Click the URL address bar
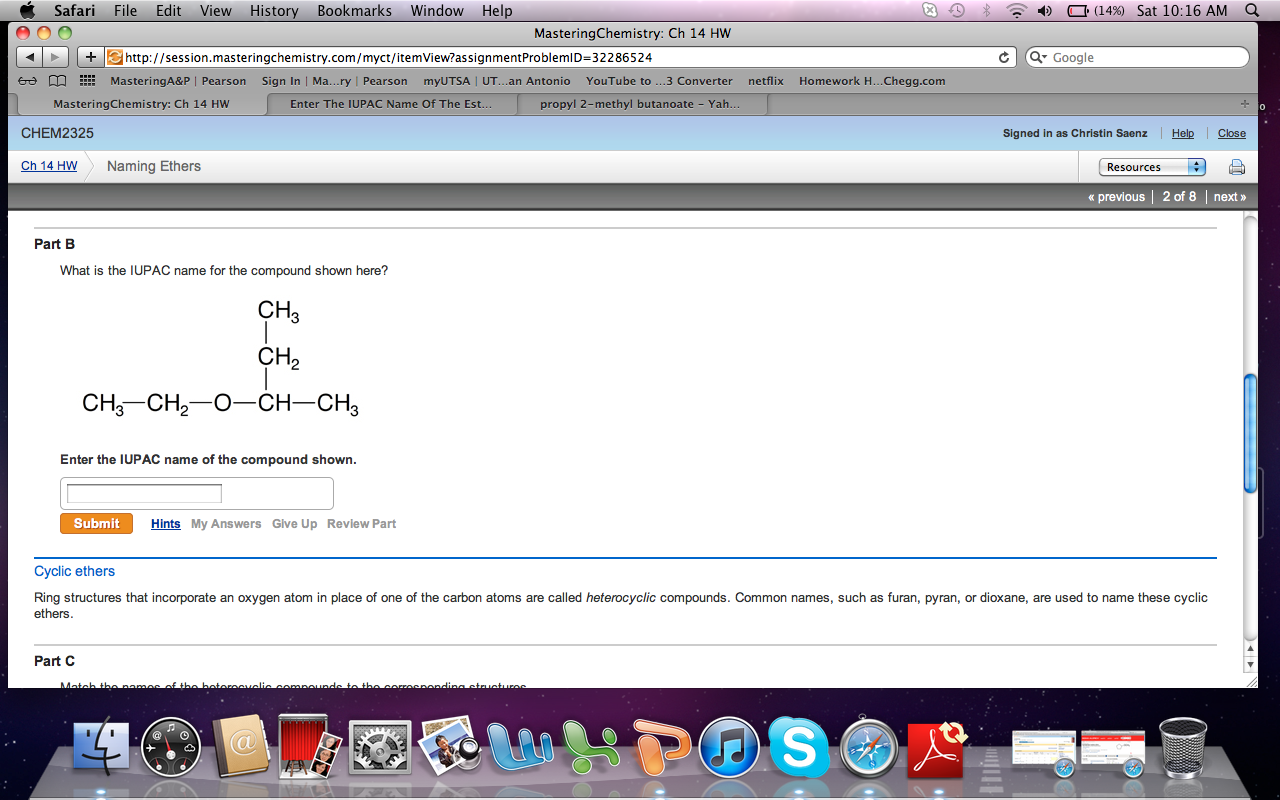The width and height of the screenshot is (1280, 800). click(560, 58)
